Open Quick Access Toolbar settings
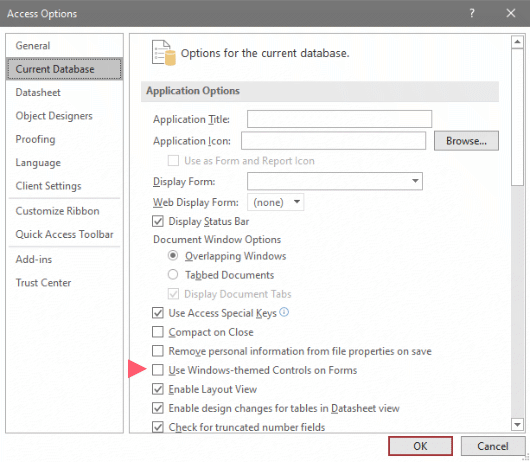The width and height of the screenshot is (530, 462). (x=64, y=234)
